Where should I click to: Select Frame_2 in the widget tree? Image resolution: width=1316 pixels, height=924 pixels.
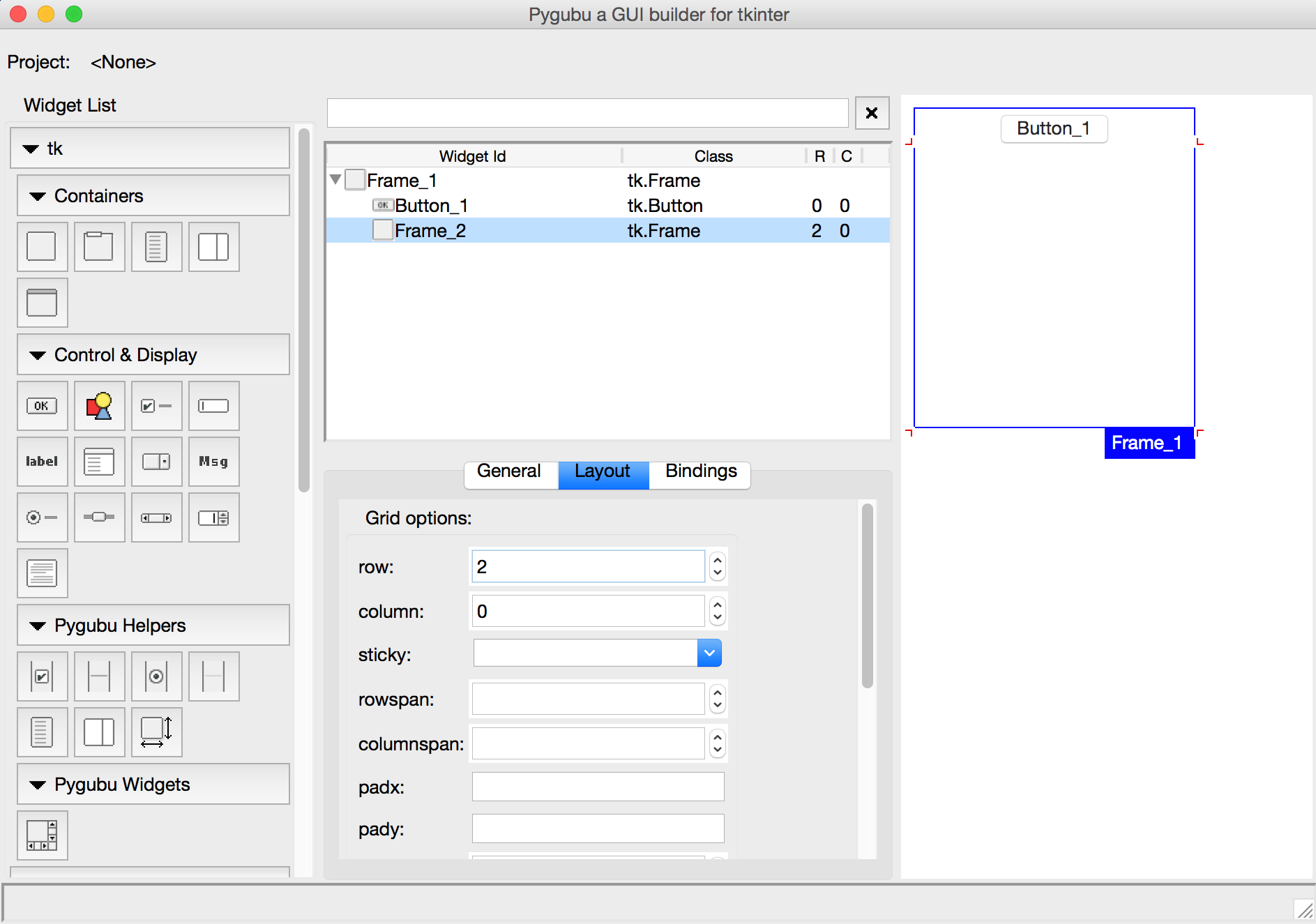click(608, 231)
